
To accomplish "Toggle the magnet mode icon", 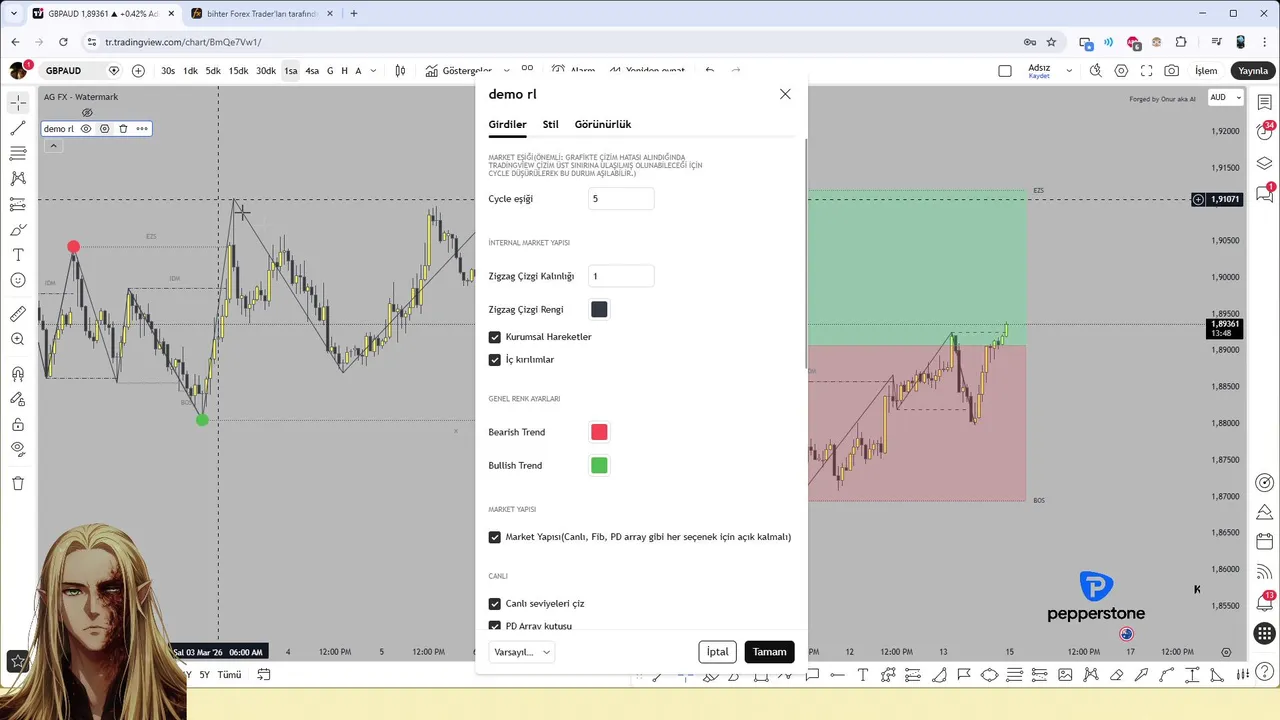I will coord(18,374).
